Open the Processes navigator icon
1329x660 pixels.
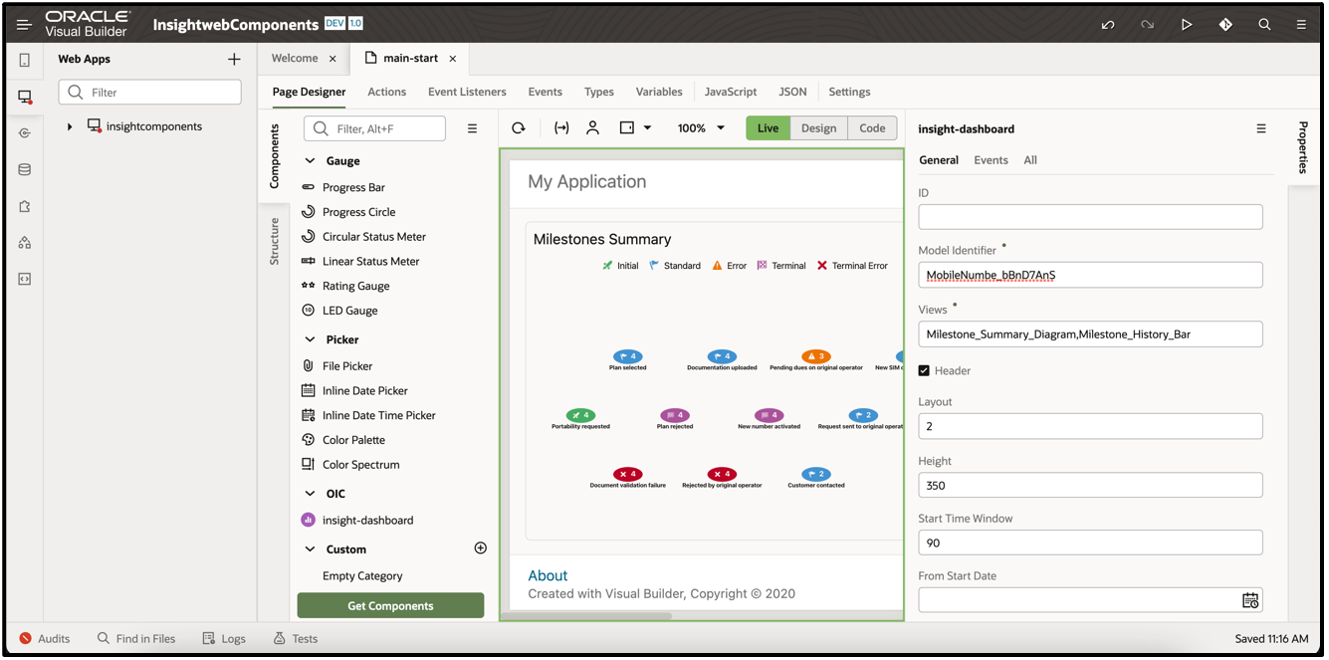coord(25,242)
